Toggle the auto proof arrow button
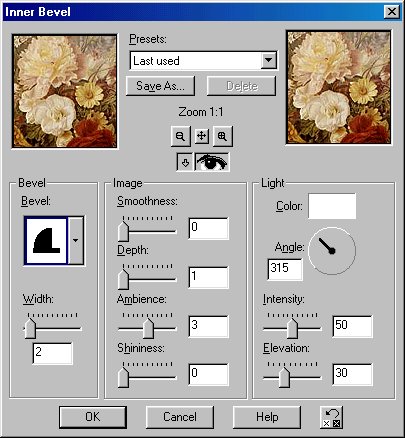The width and height of the screenshot is (405, 438). point(185,162)
